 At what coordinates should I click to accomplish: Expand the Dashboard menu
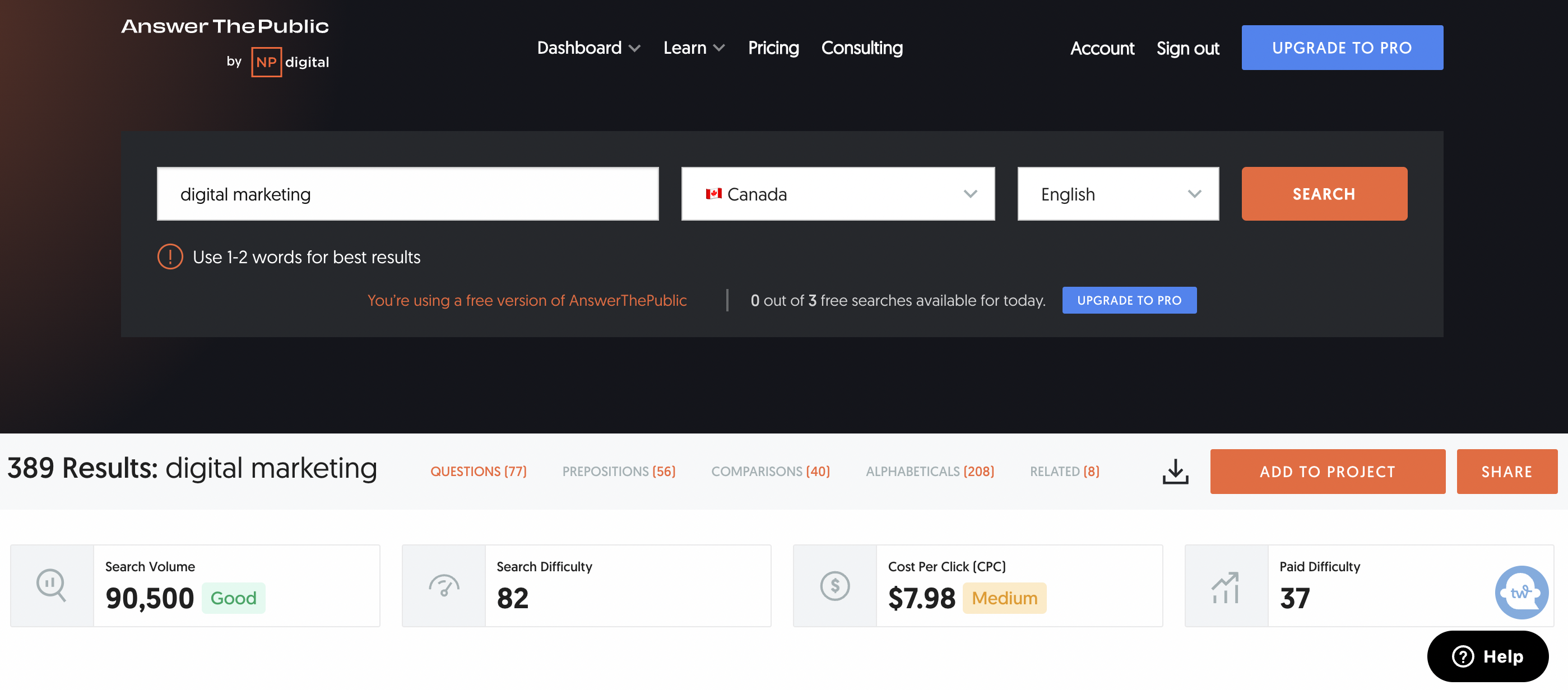click(x=588, y=48)
